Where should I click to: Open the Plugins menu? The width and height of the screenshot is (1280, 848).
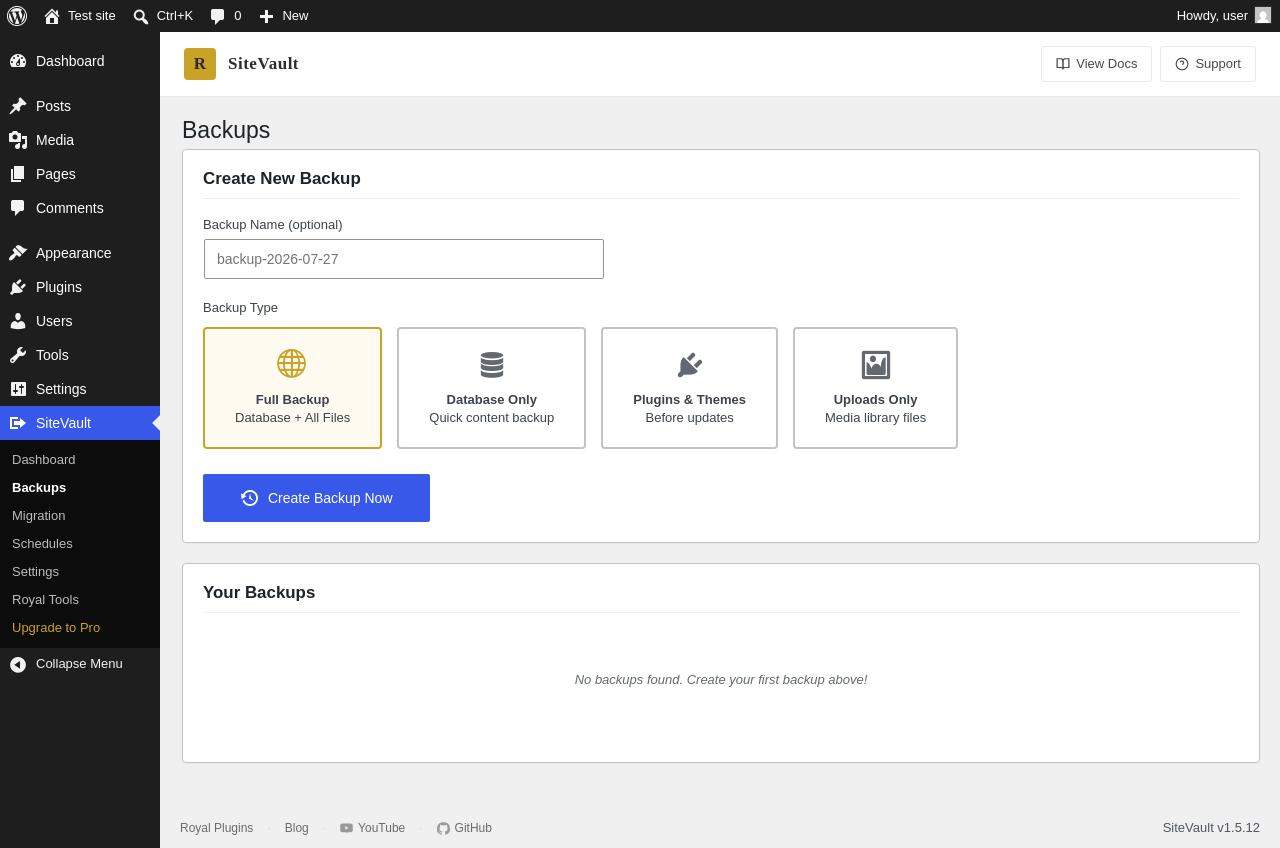click(80, 287)
